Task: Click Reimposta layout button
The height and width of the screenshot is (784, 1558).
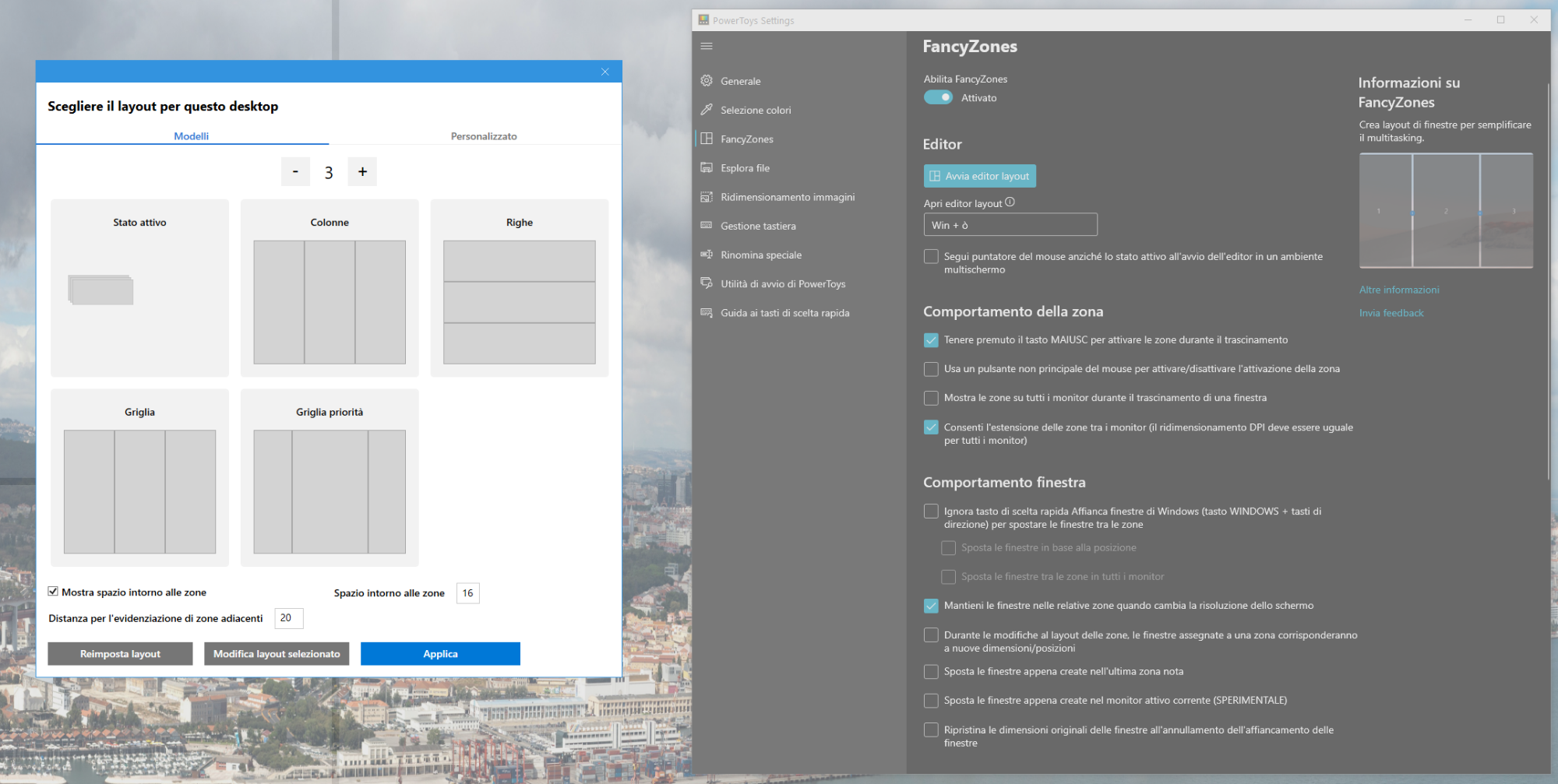Action: coord(120,654)
